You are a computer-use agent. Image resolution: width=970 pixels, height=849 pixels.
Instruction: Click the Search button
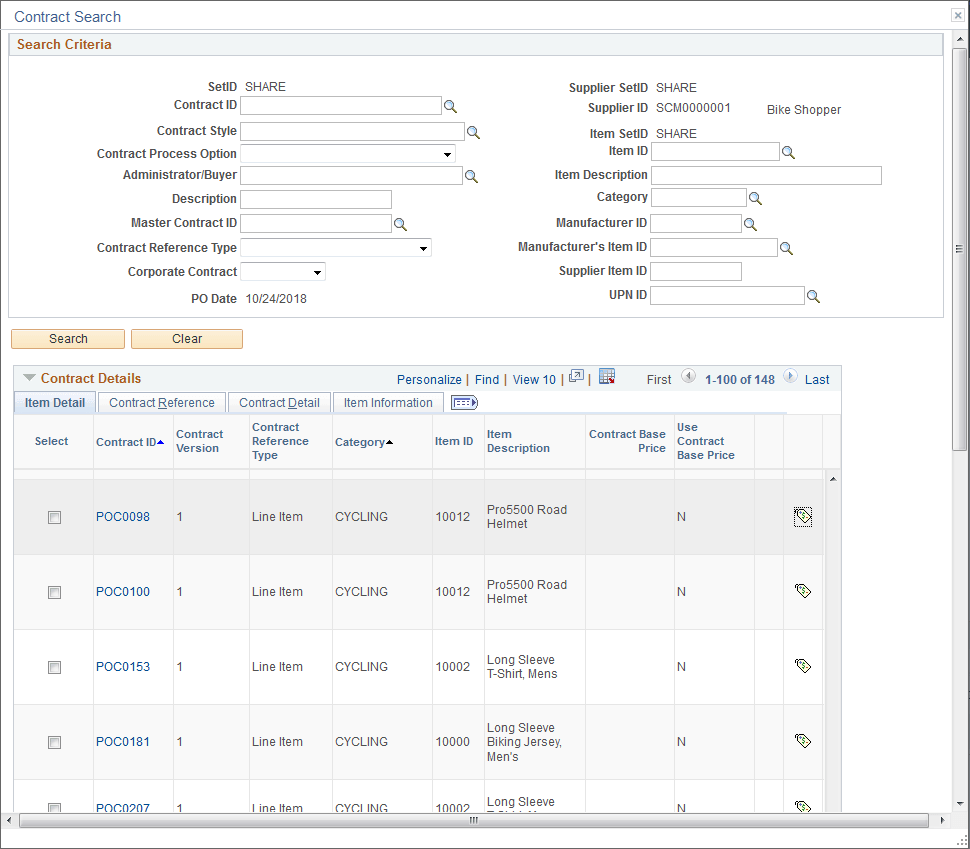(x=67, y=338)
